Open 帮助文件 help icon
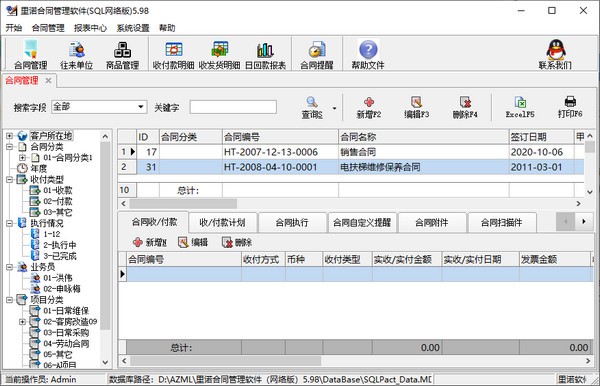 pyautogui.click(x=368, y=54)
